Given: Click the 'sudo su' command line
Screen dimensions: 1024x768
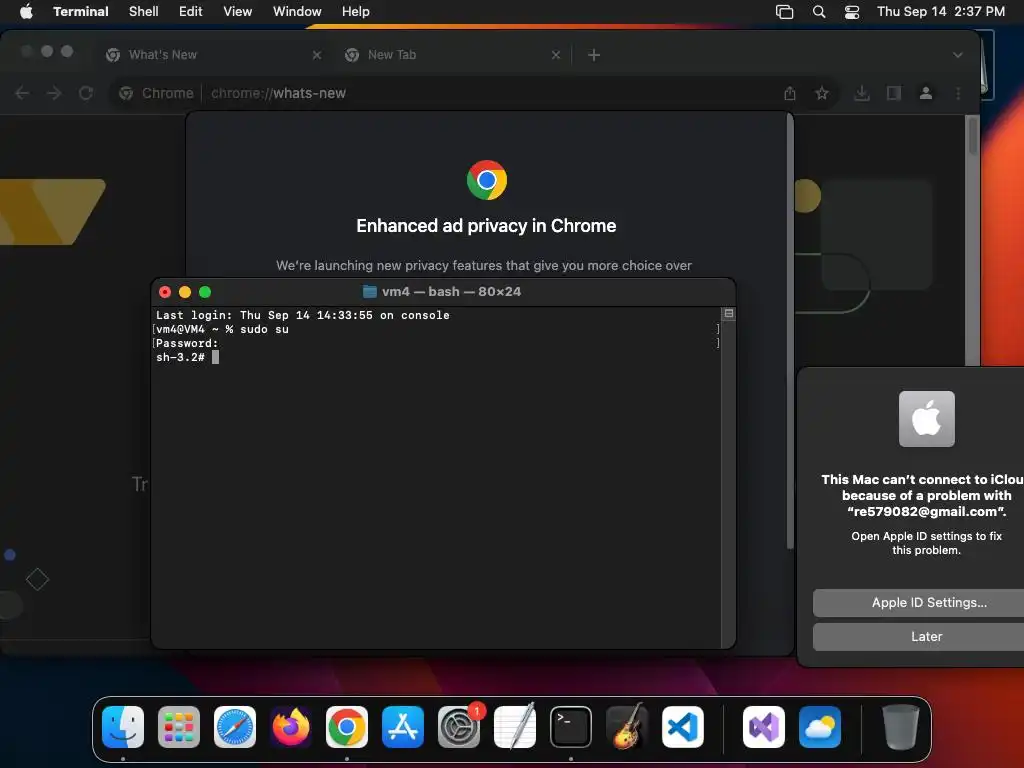Looking at the screenshot, I should coord(264,329).
